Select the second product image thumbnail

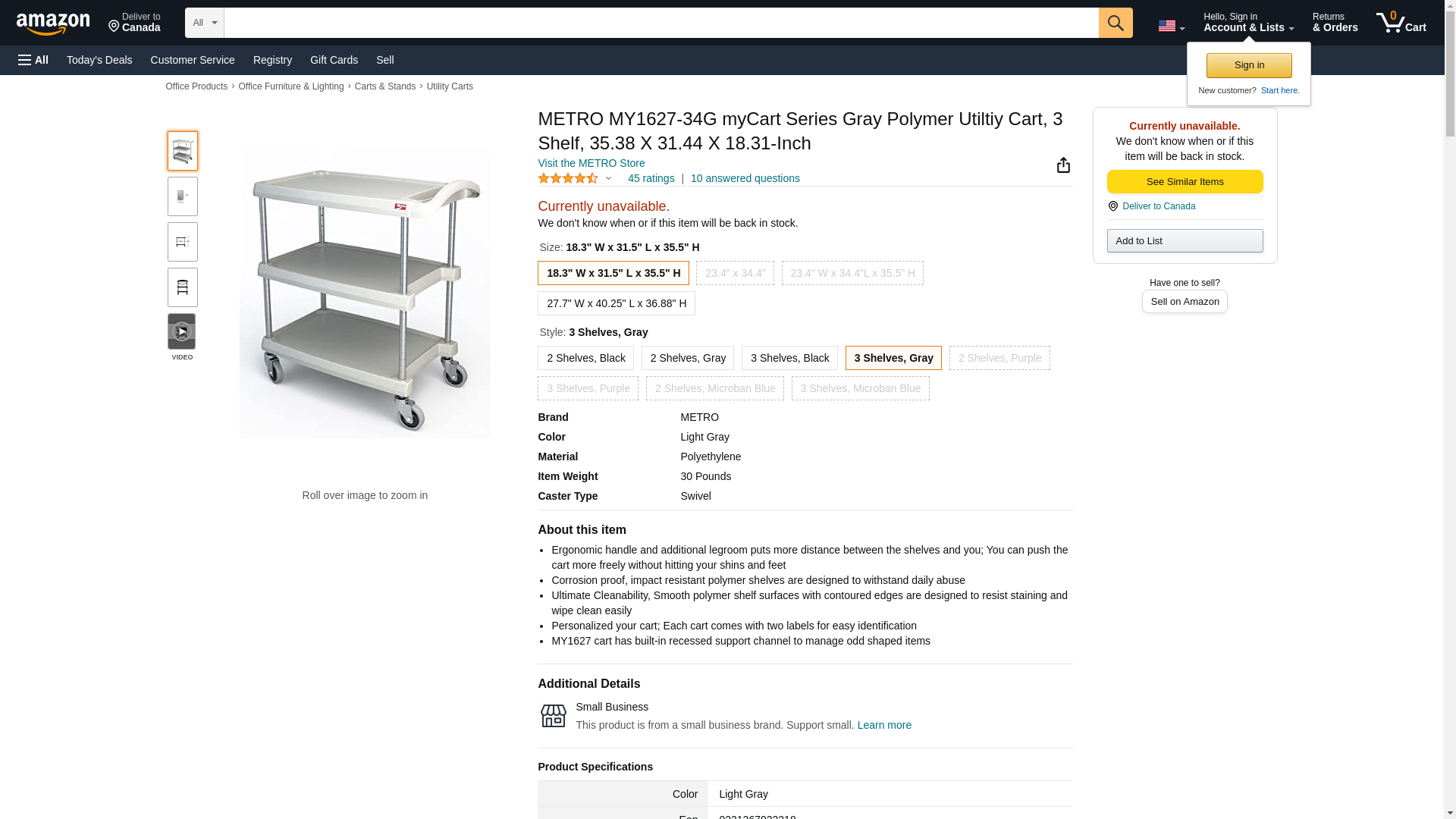coord(183,196)
